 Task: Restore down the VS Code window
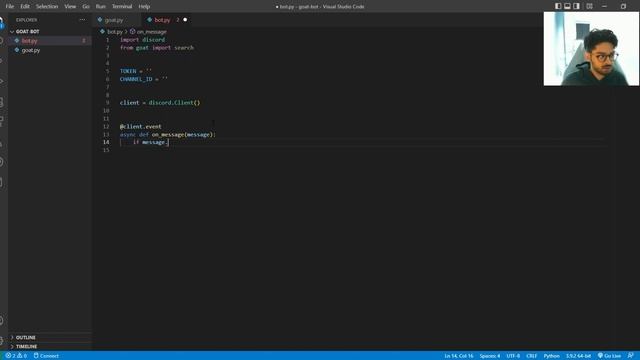pyautogui.click(x=623, y=6)
